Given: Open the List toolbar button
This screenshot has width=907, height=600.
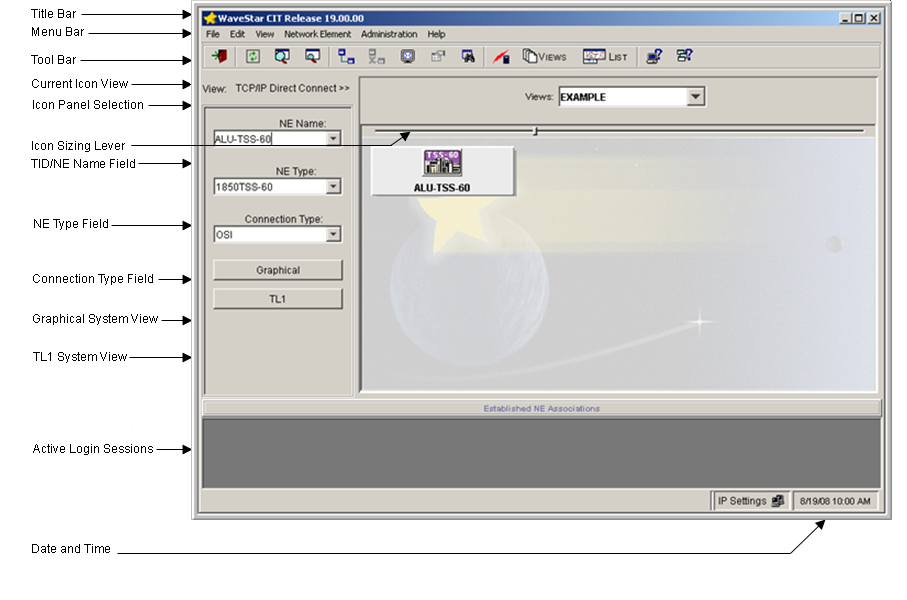Looking at the screenshot, I should (605, 57).
